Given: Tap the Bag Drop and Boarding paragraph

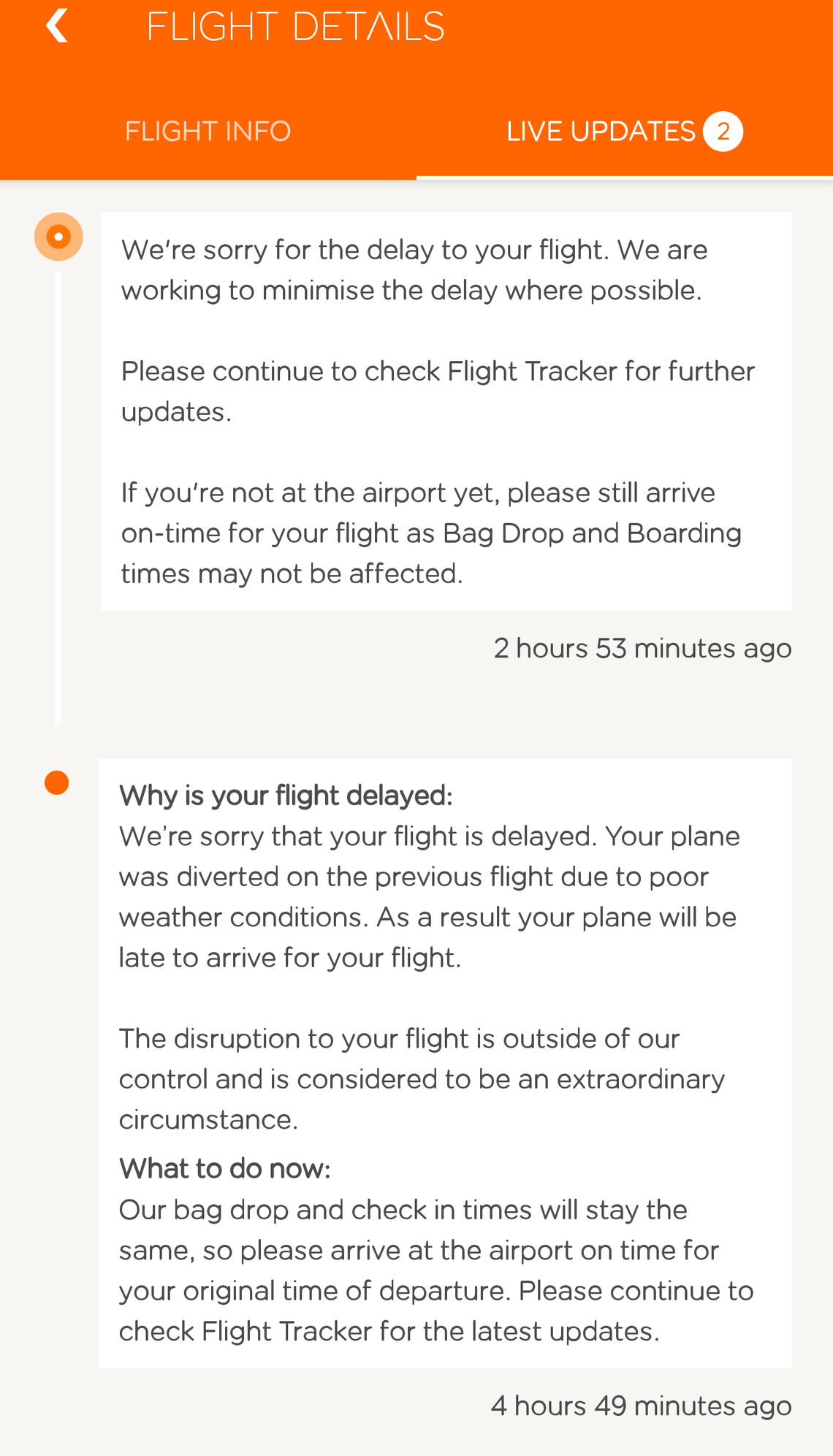Looking at the screenshot, I should pos(431,533).
